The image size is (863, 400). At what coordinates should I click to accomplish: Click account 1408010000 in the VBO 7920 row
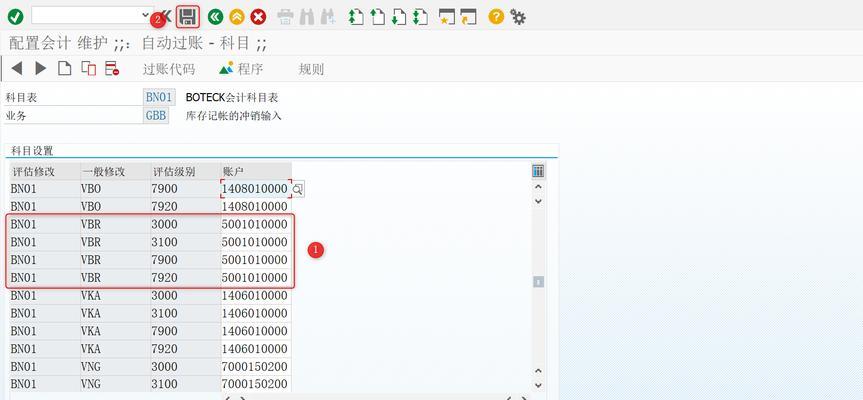click(x=256, y=207)
